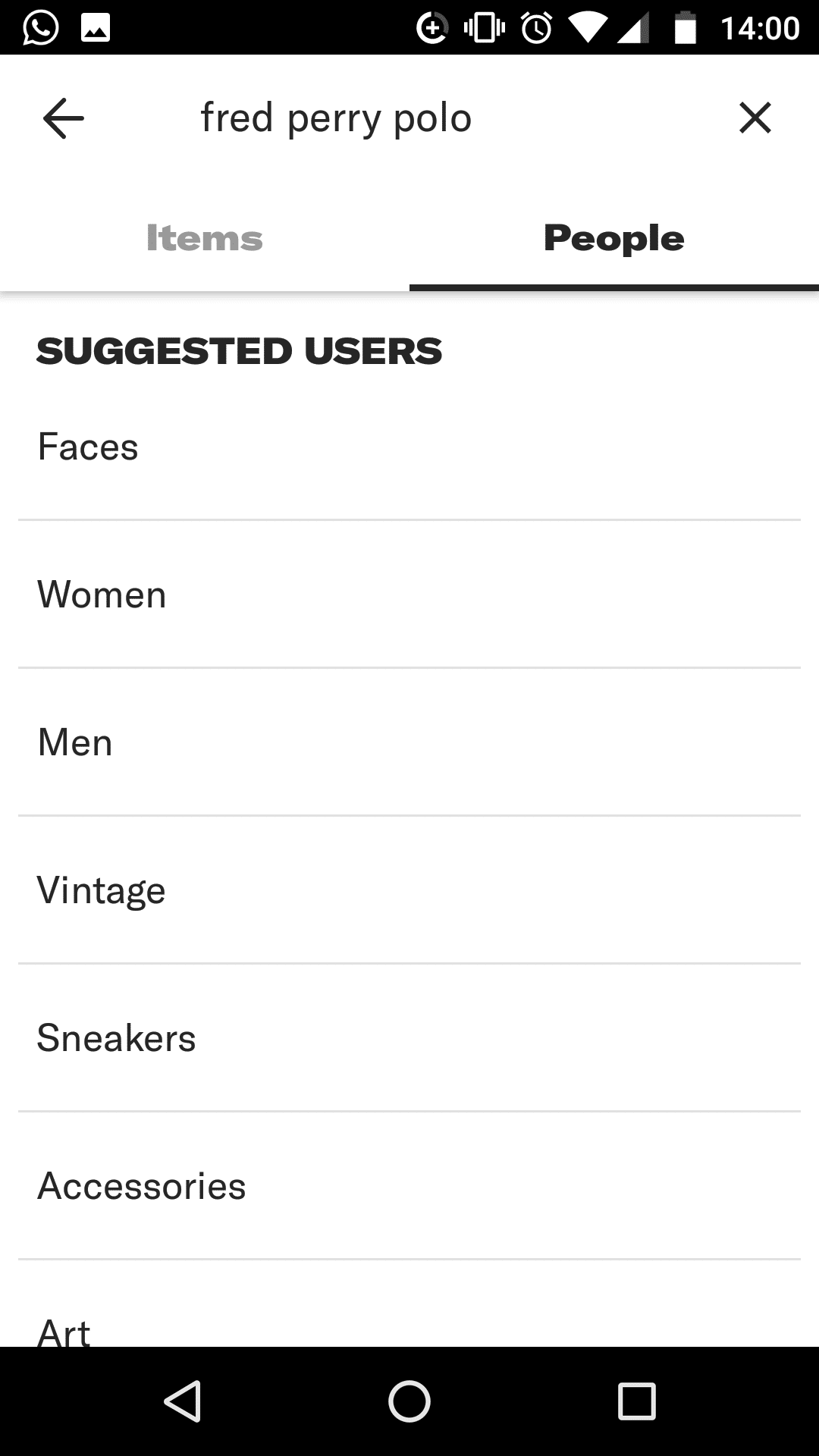Tap the back arrow in search bar

tap(64, 118)
